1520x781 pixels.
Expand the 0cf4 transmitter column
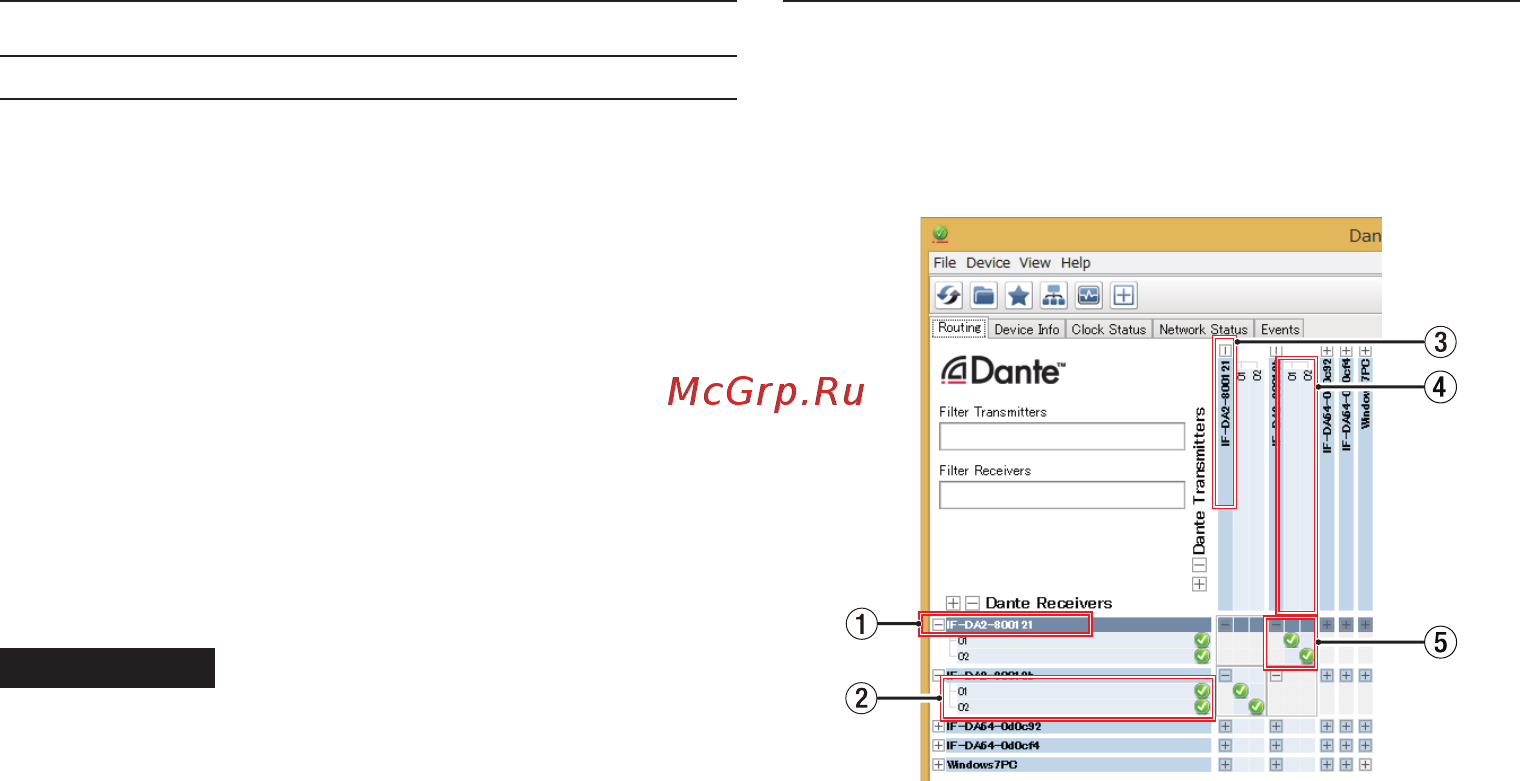pyautogui.click(x=1346, y=351)
